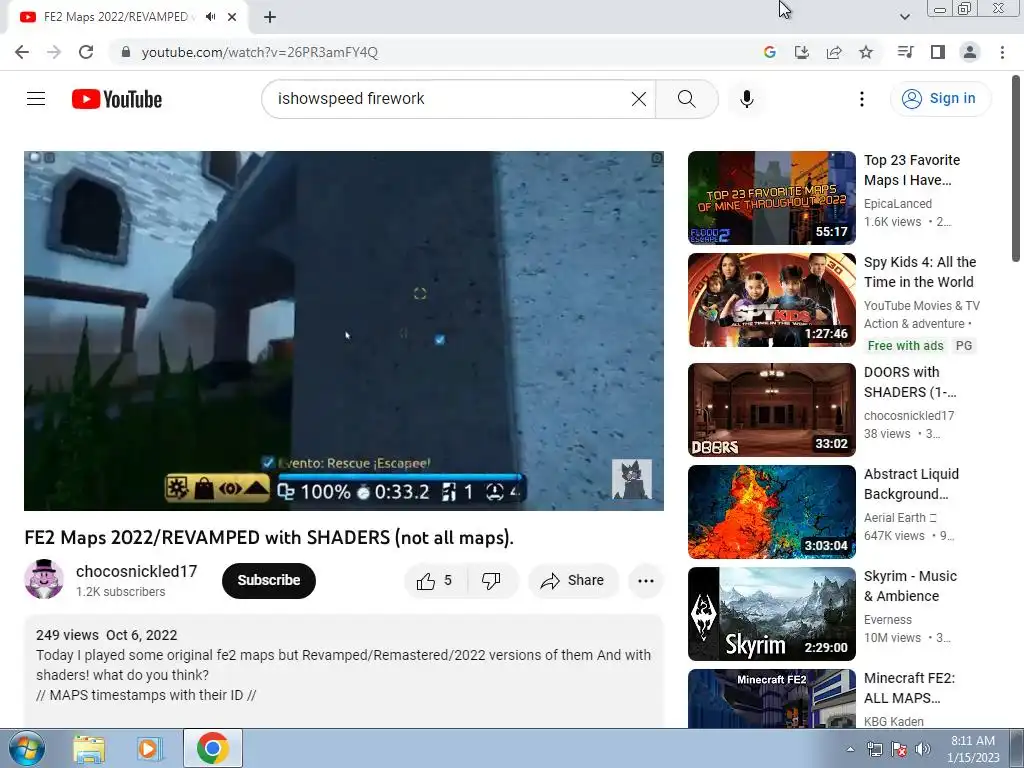Click the "249 views Oct 6, 2022" text

tap(106, 635)
